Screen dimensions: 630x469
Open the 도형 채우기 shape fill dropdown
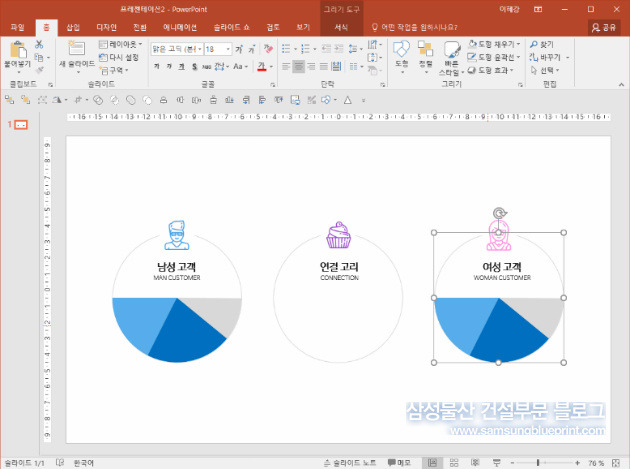[494, 44]
